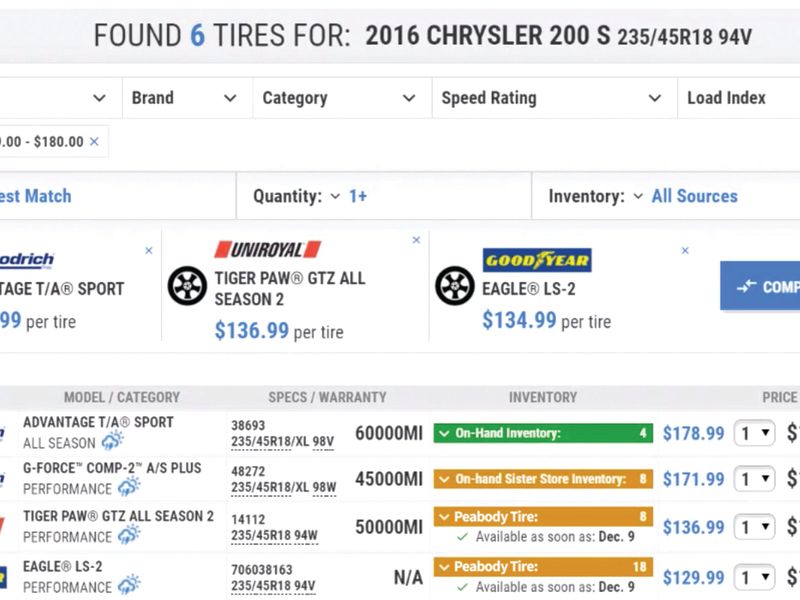Click the $178.99 price
Image resolution: width=800 pixels, height=600 pixels.
coord(693,434)
